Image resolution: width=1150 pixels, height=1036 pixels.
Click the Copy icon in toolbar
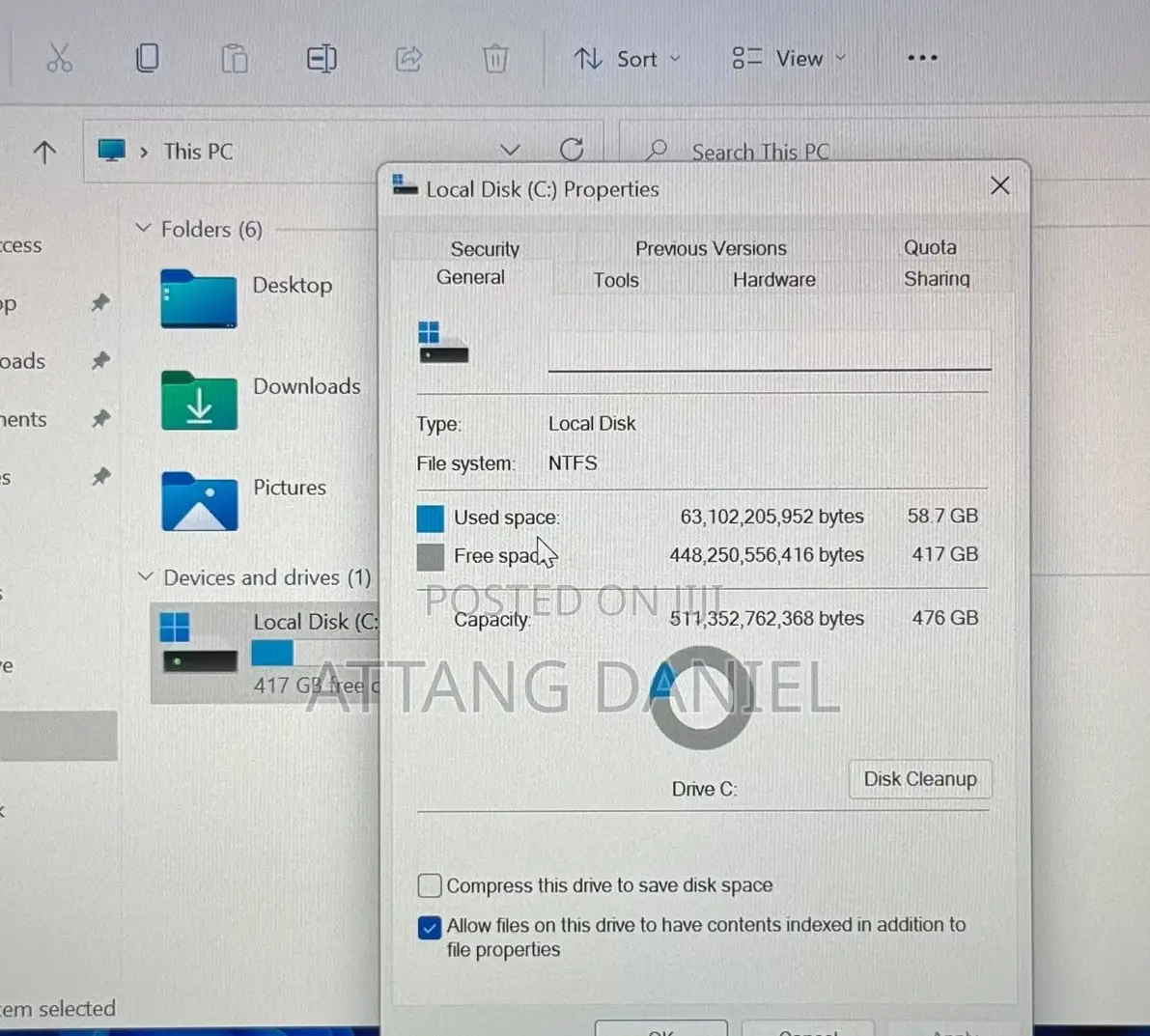[x=148, y=58]
